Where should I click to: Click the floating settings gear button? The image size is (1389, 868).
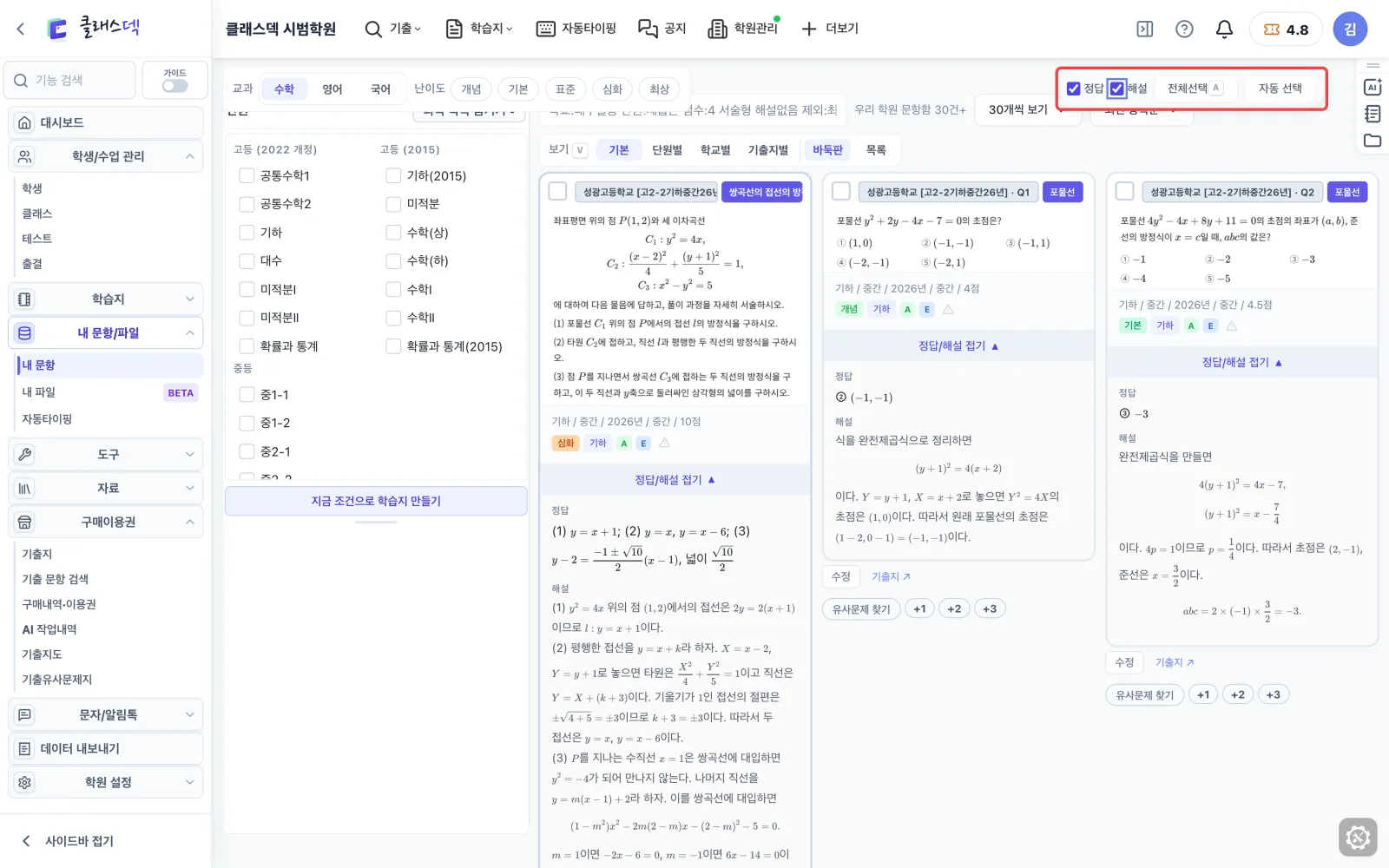[x=1358, y=838]
